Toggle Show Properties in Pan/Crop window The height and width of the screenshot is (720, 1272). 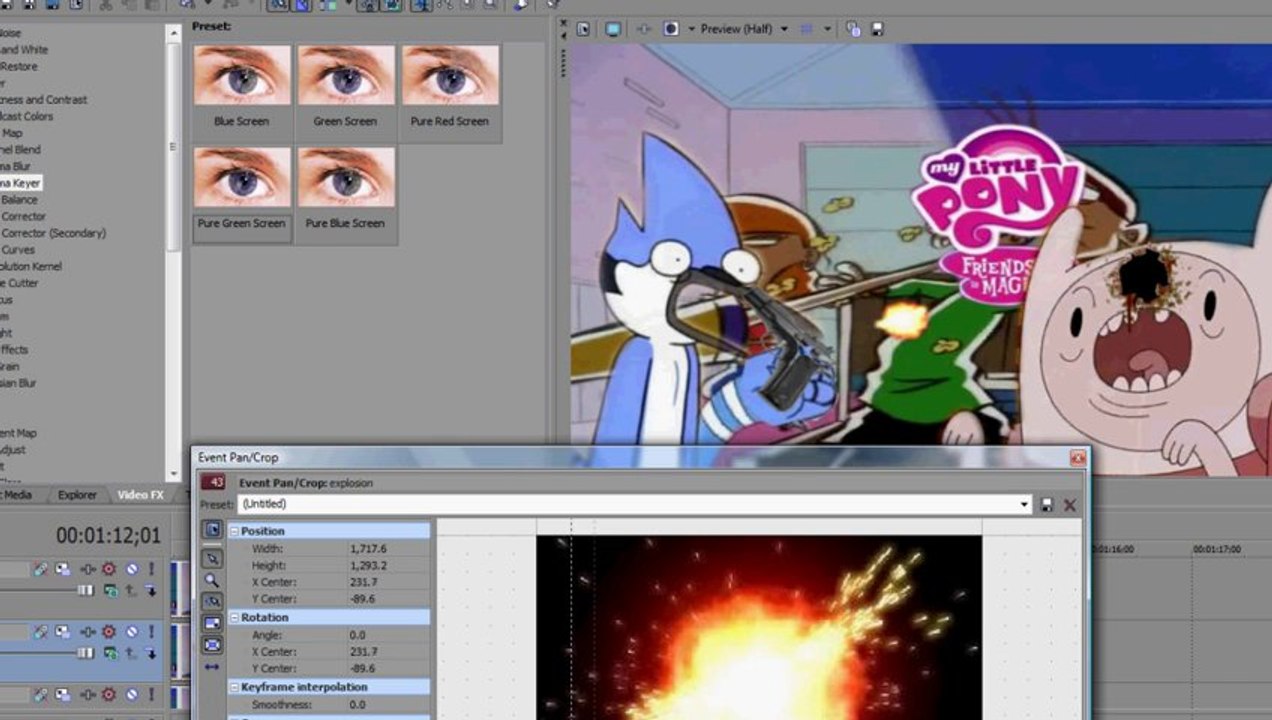[212, 529]
